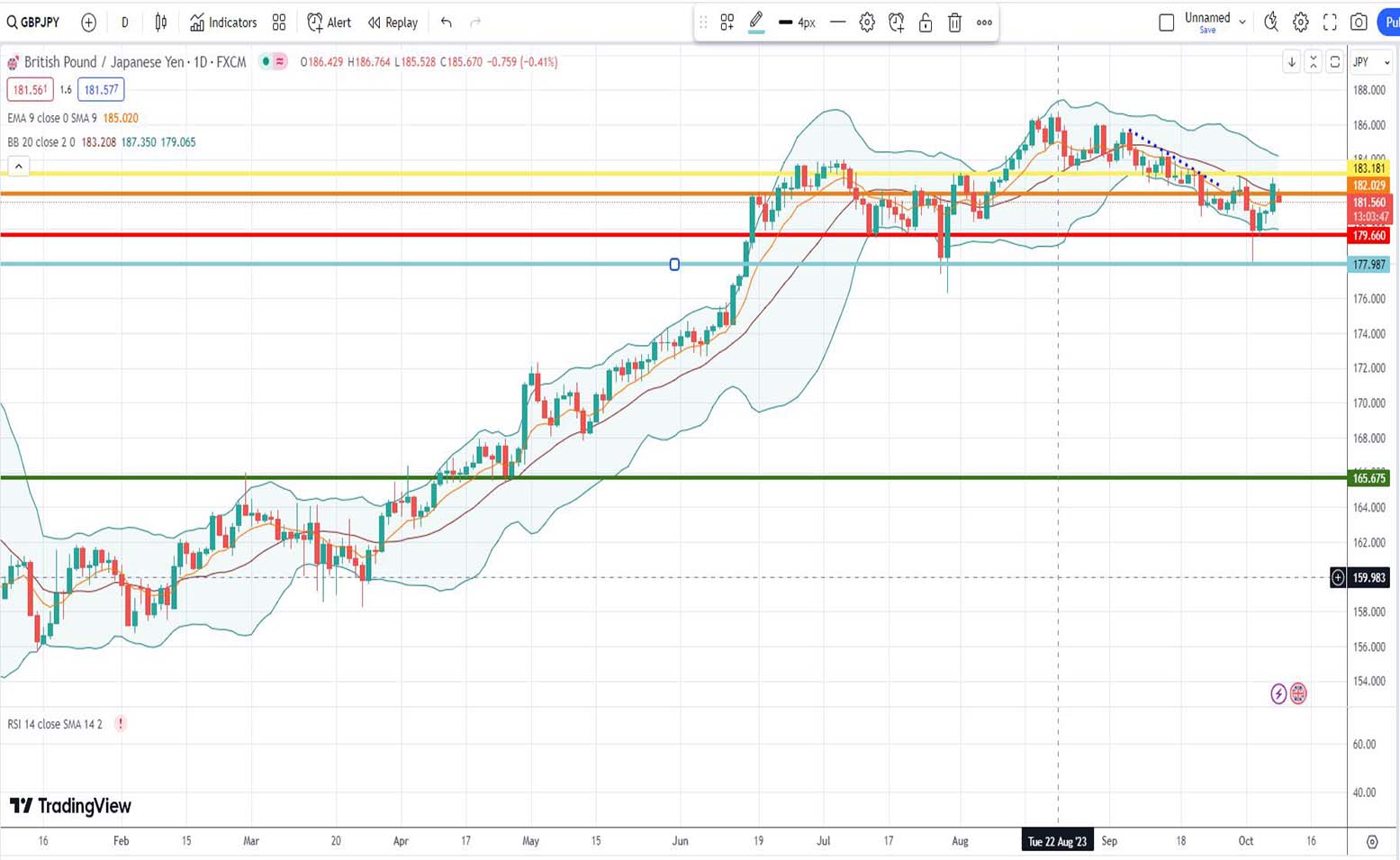Toggle the layout checkbox beside Unnamed
This screenshot has width=1400, height=860.
[x=1166, y=23]
